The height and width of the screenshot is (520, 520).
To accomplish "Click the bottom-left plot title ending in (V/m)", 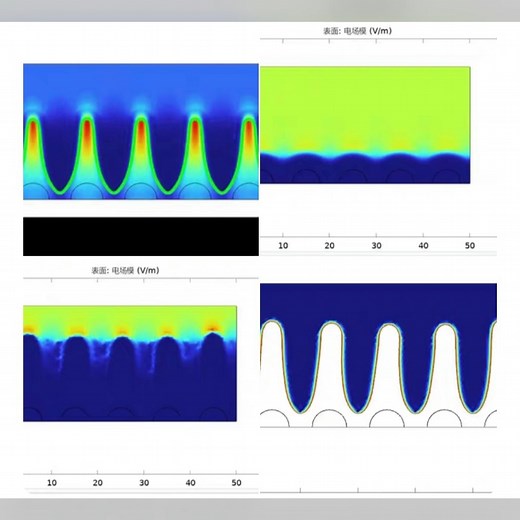I will pyautogui.click(x=125, y=270).
